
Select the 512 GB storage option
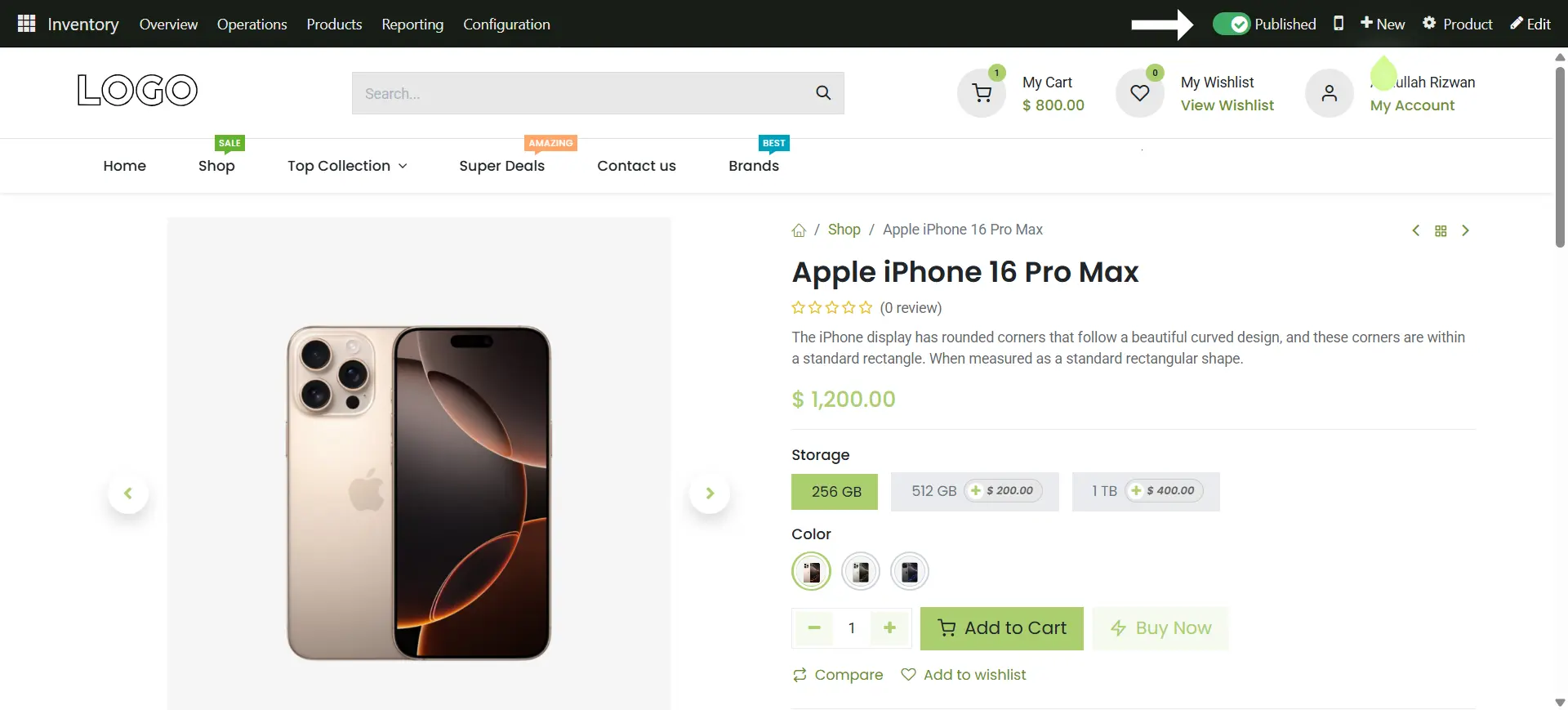(974, 491)
